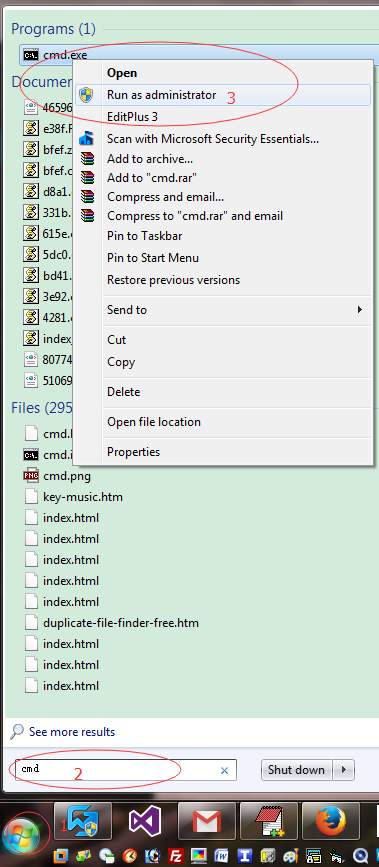The height and width of the screenshot is (867, 379).
Task: Click the shield icon beside Run as administrator
Action: click(86, 95)
